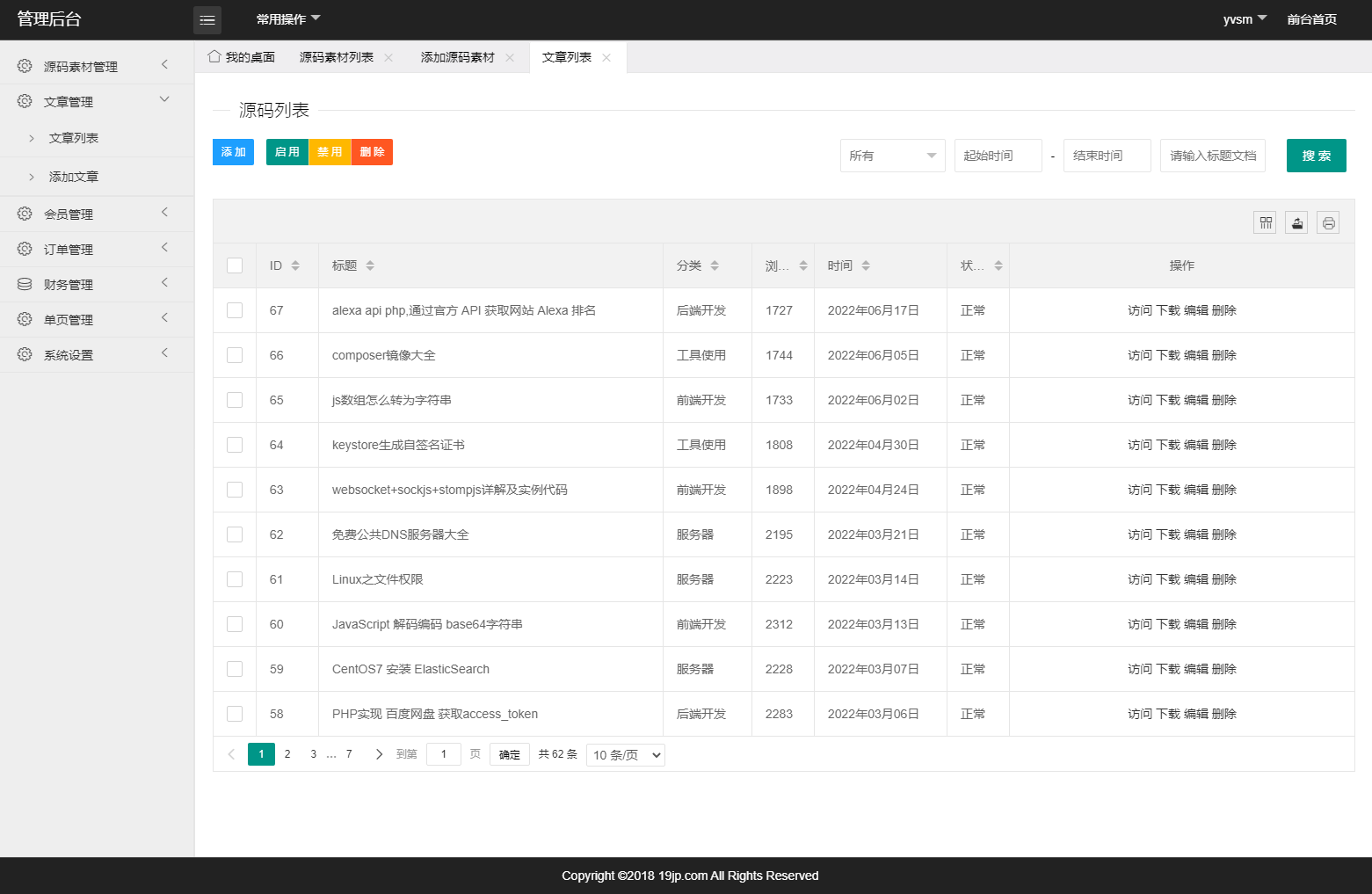The image size is (1372, 894).
Task: Expand the 订单管理 sidebar menu
Action: (97, 250)
